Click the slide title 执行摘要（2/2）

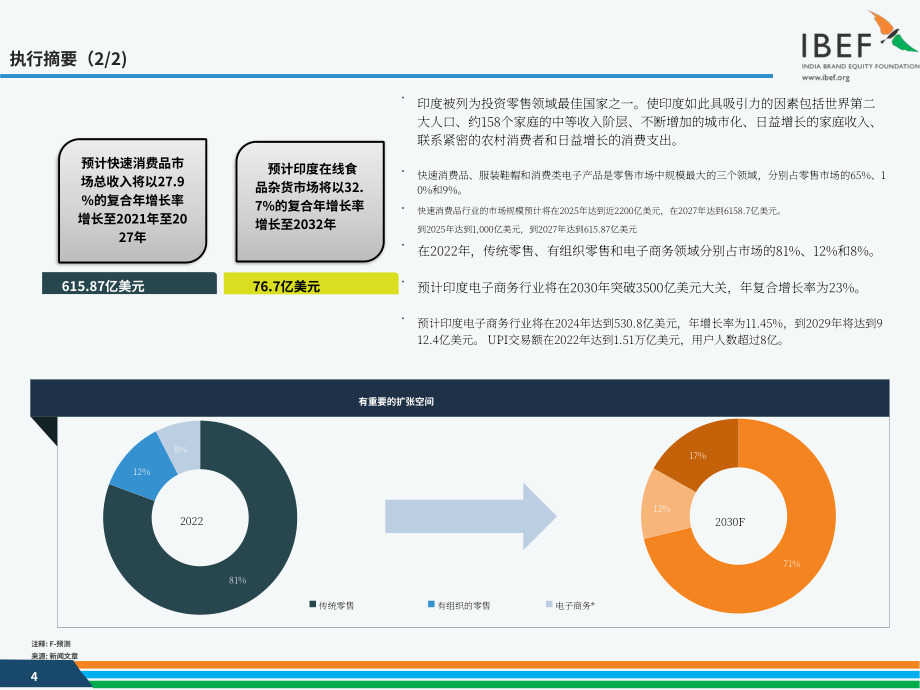click(x=68, y=59)
